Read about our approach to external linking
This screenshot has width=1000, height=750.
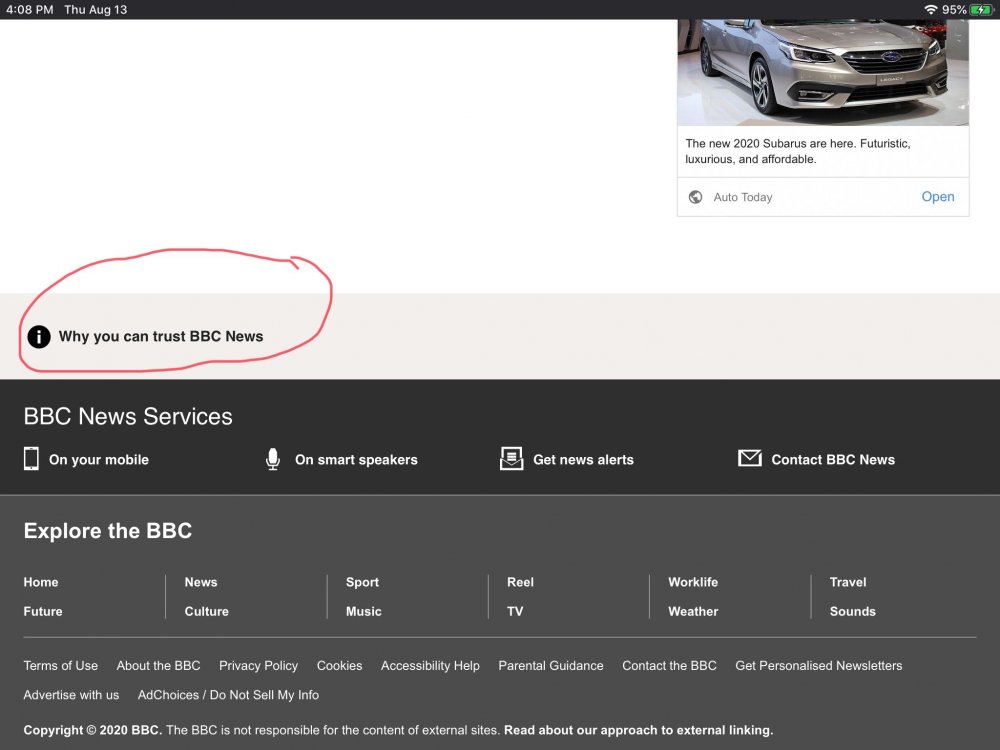[638, 731]
